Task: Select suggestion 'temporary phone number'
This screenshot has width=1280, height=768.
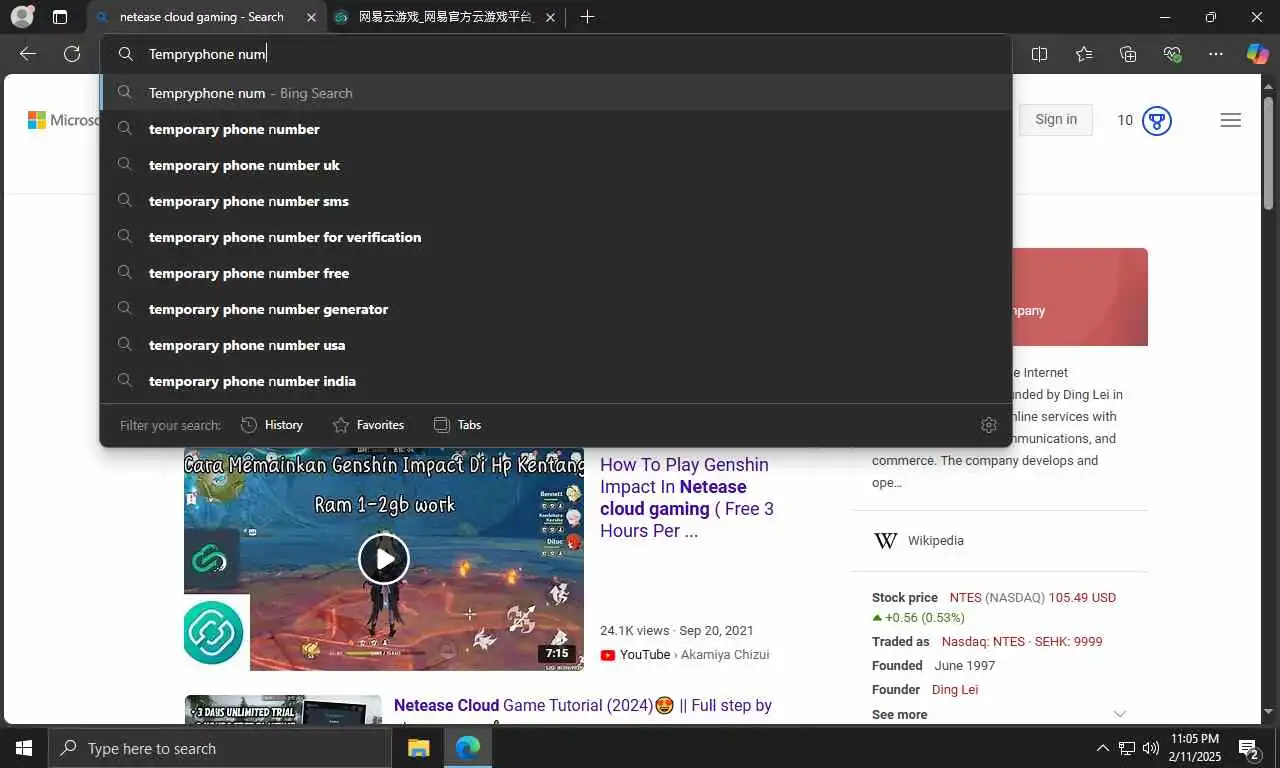Action: [556, 129]
